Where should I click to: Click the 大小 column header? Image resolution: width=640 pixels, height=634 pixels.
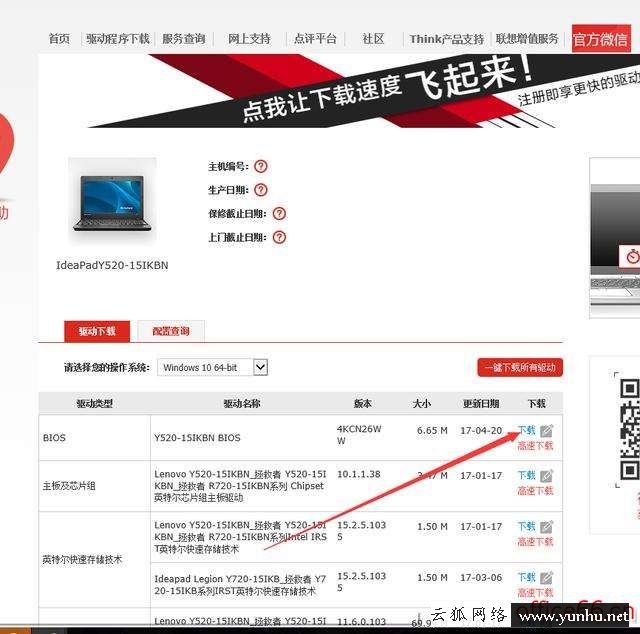click(422, 404)
